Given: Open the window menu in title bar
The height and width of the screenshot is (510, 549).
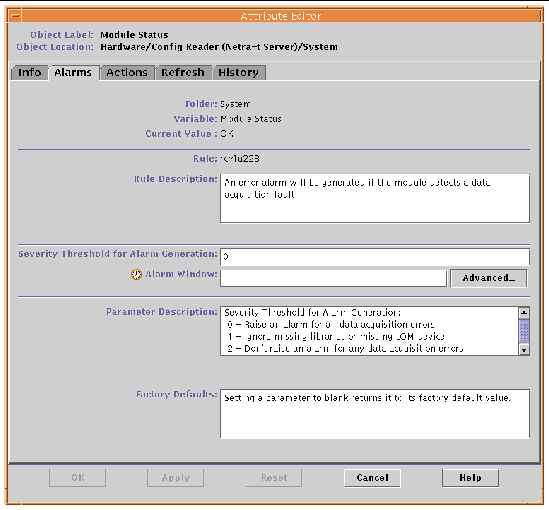Looking at the screenshot, I should click(15, 16).
